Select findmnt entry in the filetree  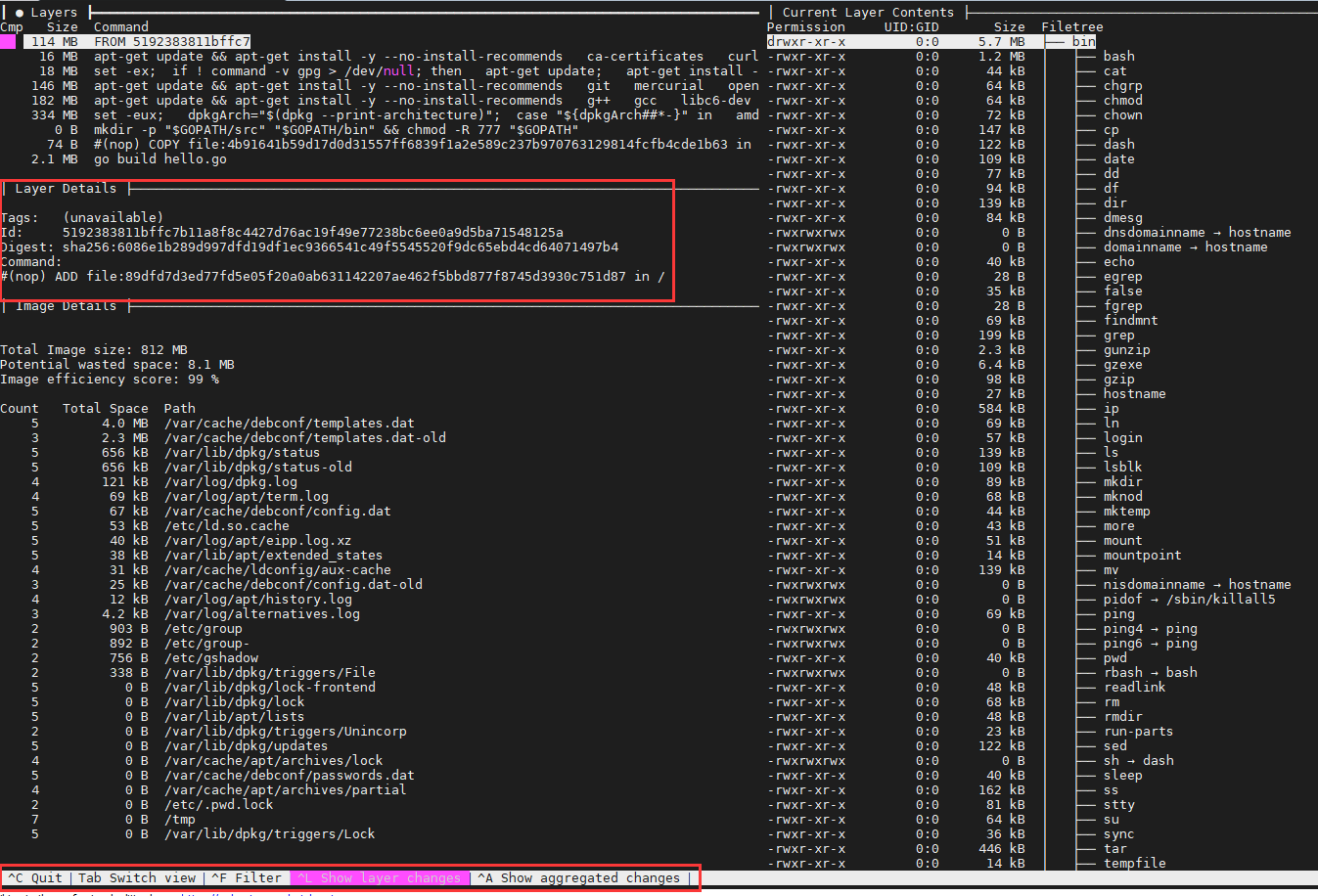click(1131, 321)
